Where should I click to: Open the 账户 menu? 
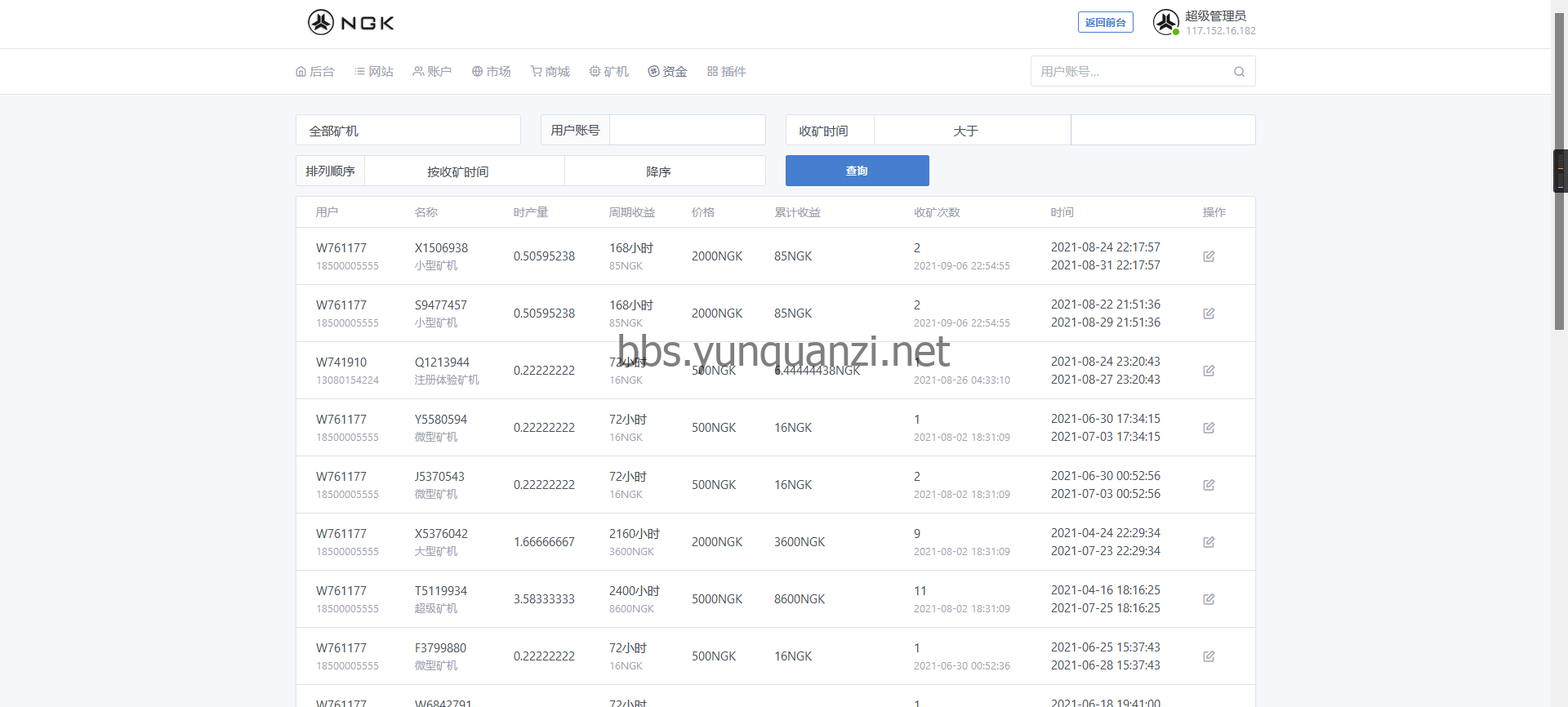coord(432,72)
